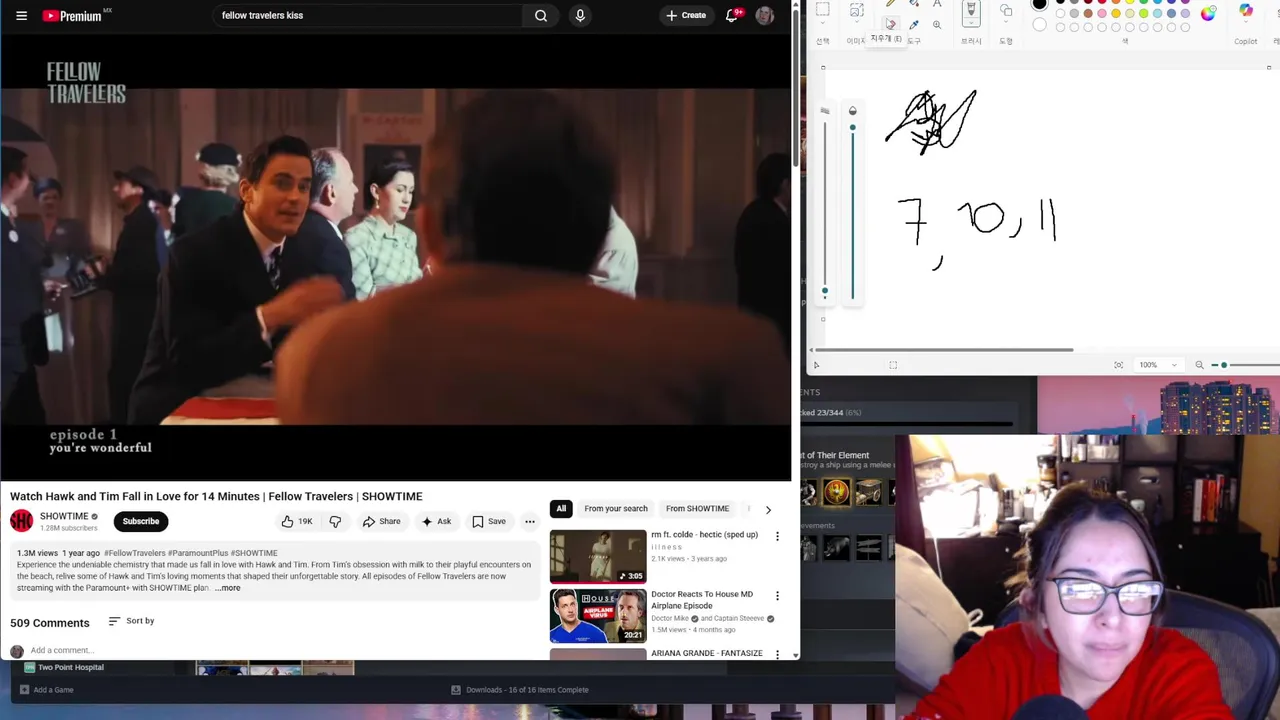Image resolution: width=1280 pixels, height=720 pixels.
Task: Open comments Sort by menu
Action: pyautogui.click(x=131, y=621)
